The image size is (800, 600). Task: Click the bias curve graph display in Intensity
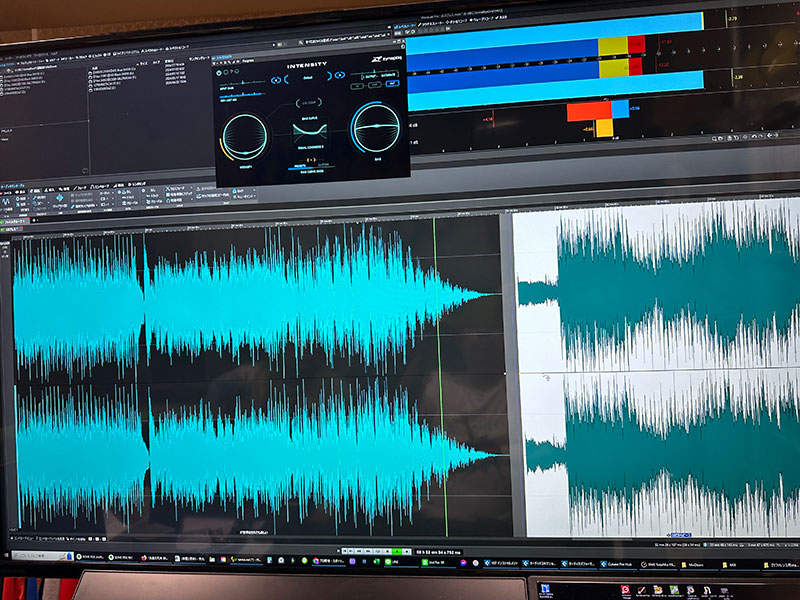(x=310, y=132)
